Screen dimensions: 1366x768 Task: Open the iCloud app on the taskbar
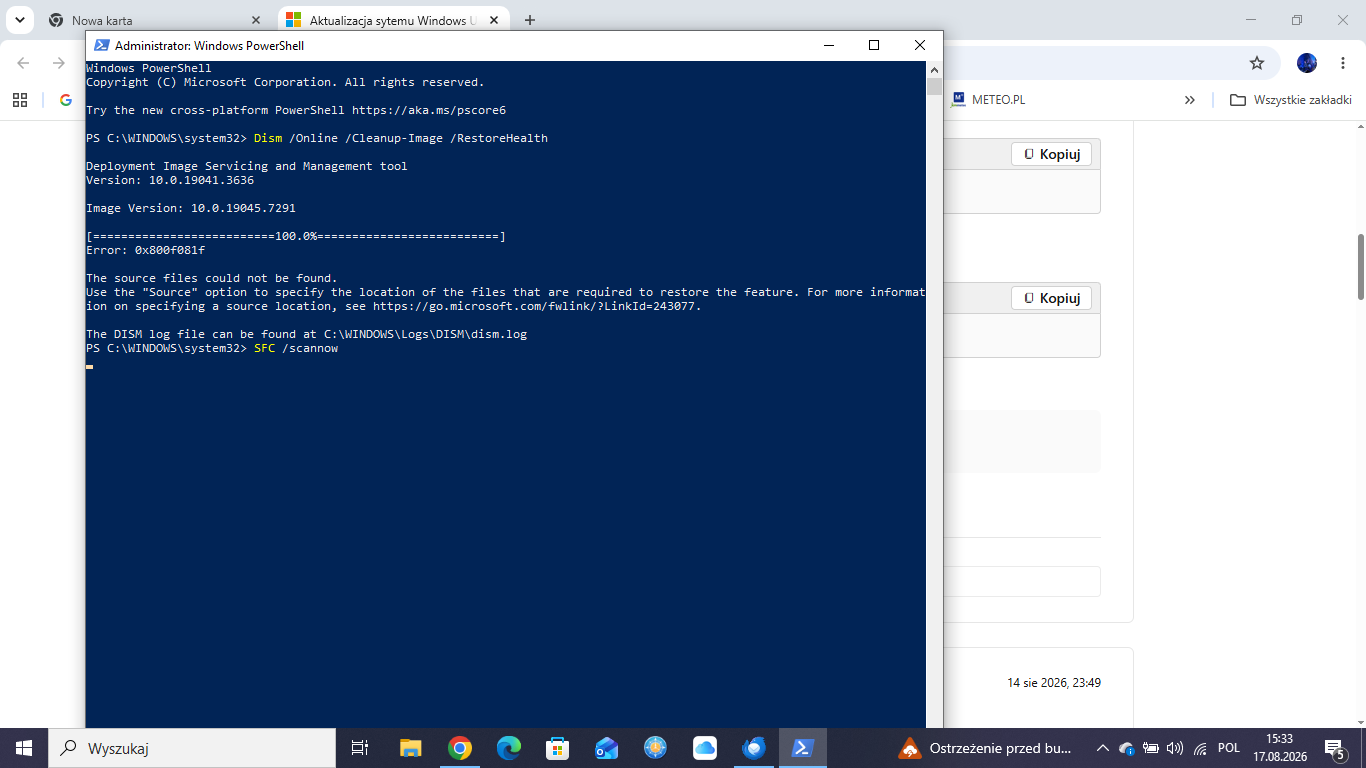pos(705,748)
